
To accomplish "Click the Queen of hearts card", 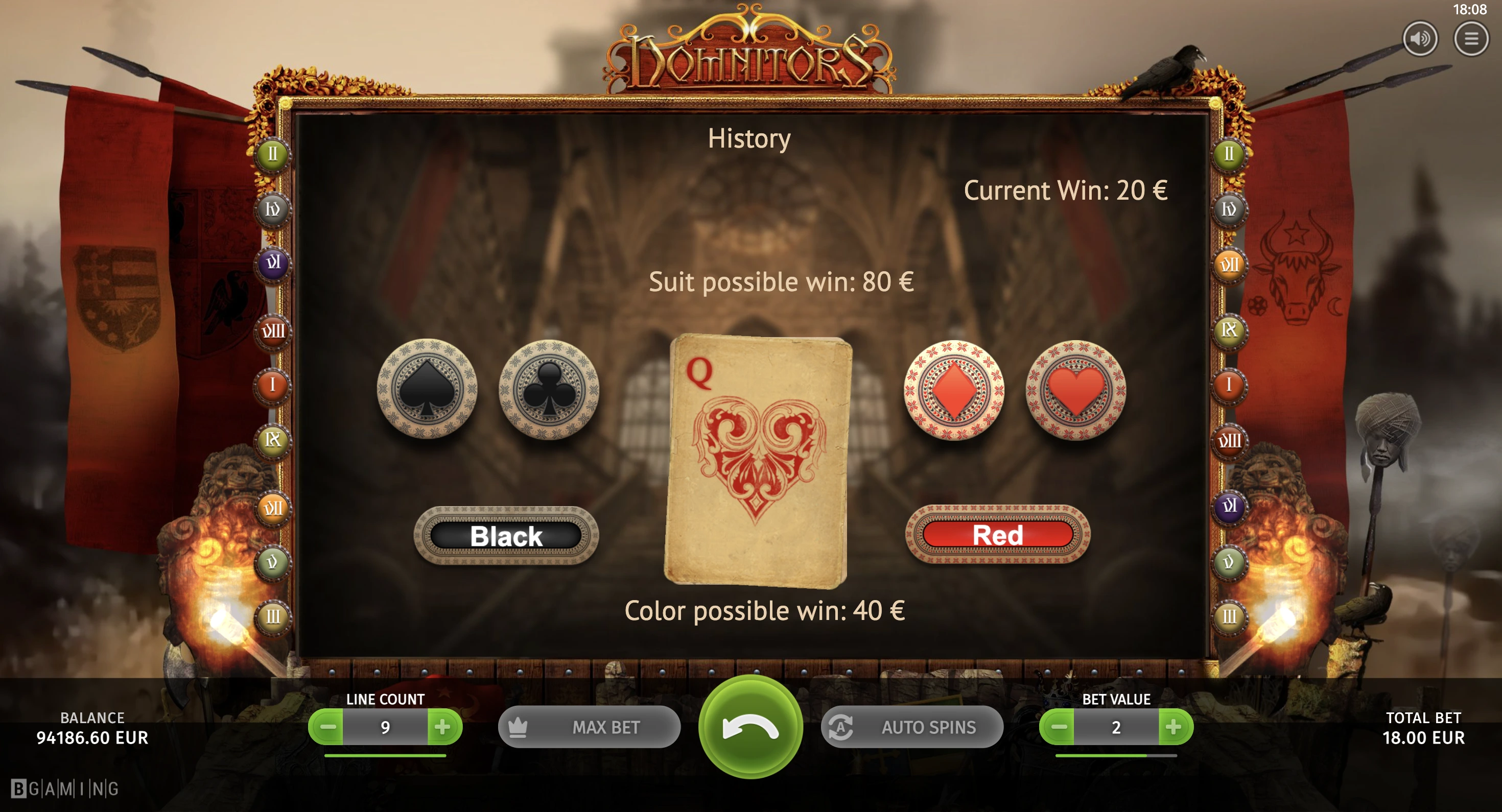I will [758, 461].
